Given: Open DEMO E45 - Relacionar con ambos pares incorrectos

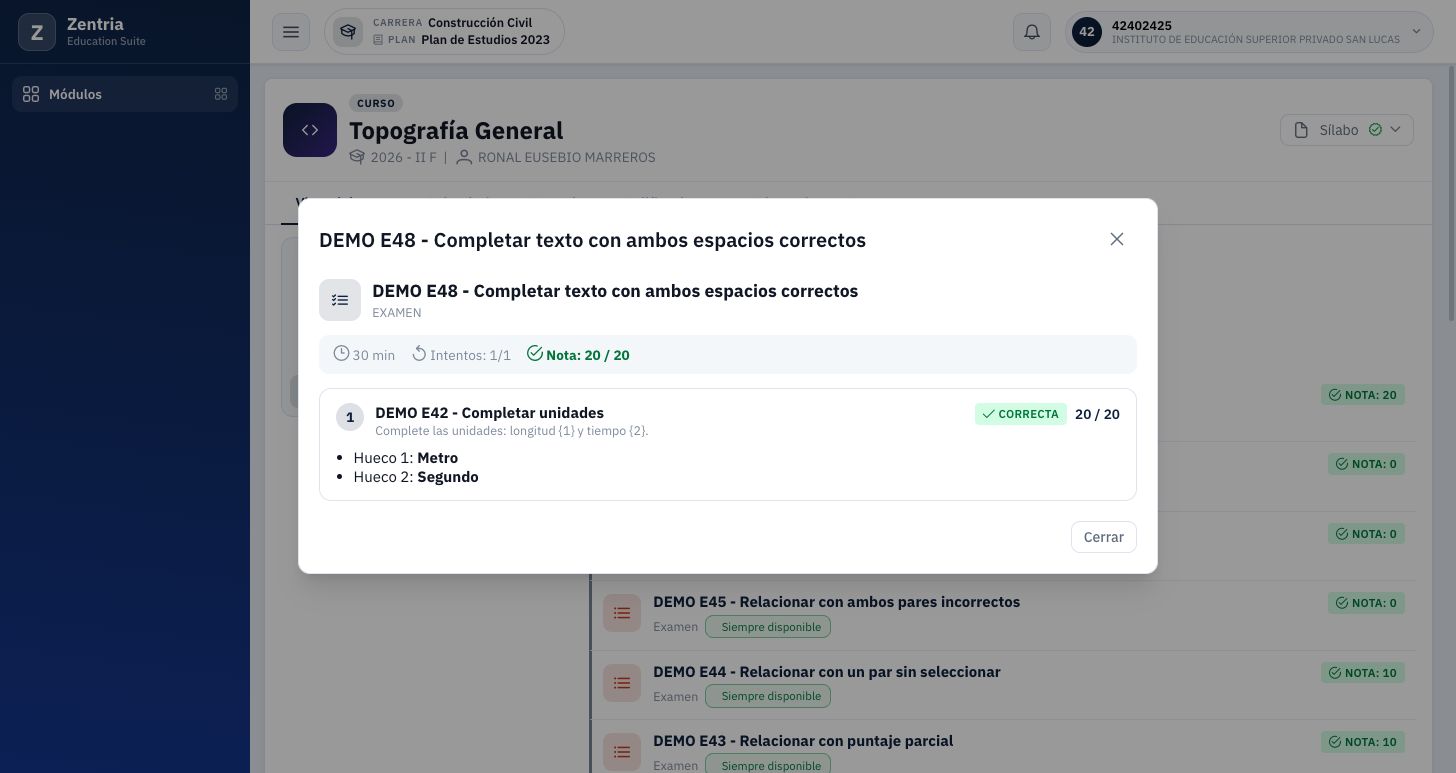Looking at the screenshot, I should pyautogui.click(x=836, y=602).
